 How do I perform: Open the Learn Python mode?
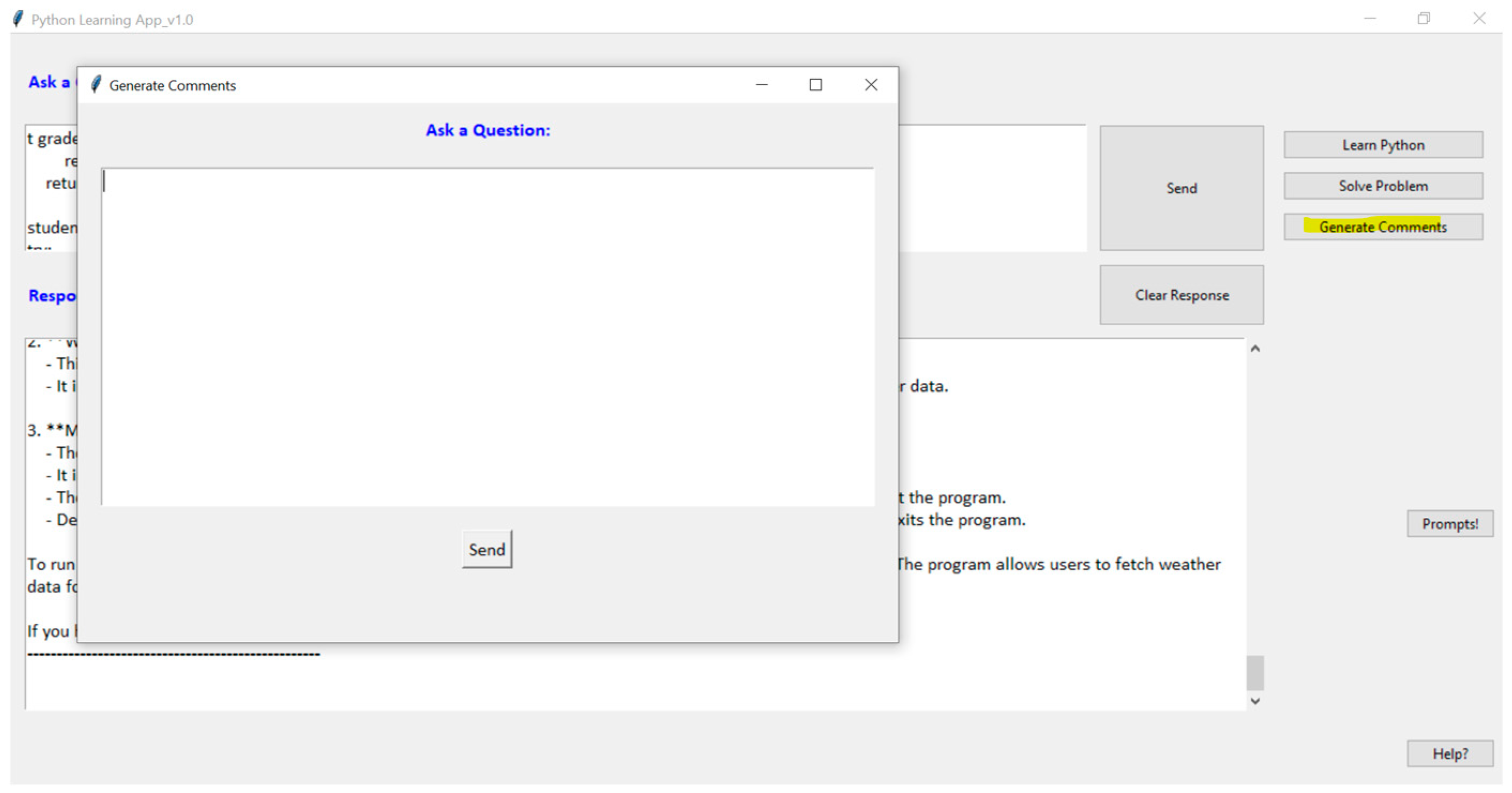point(1383,145)
